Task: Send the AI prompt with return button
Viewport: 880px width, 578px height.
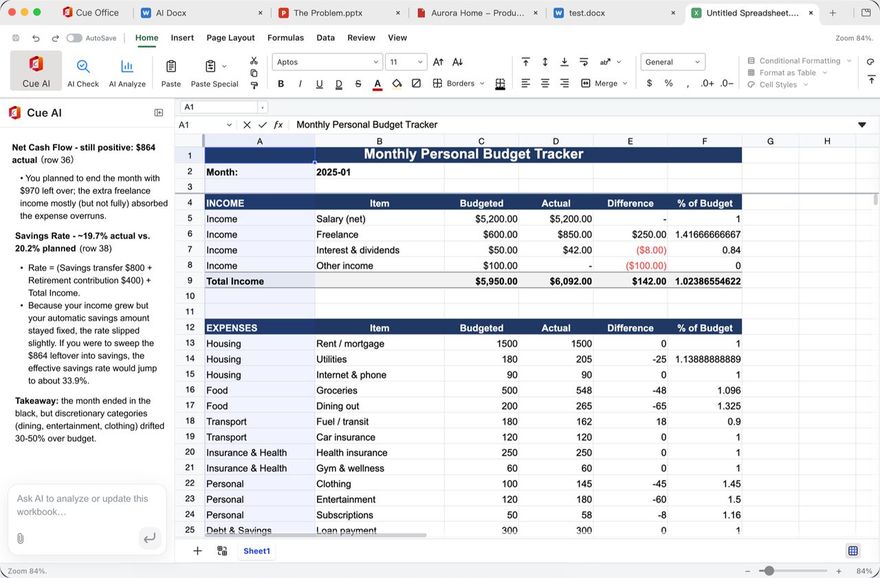Action: pos(149,539)
